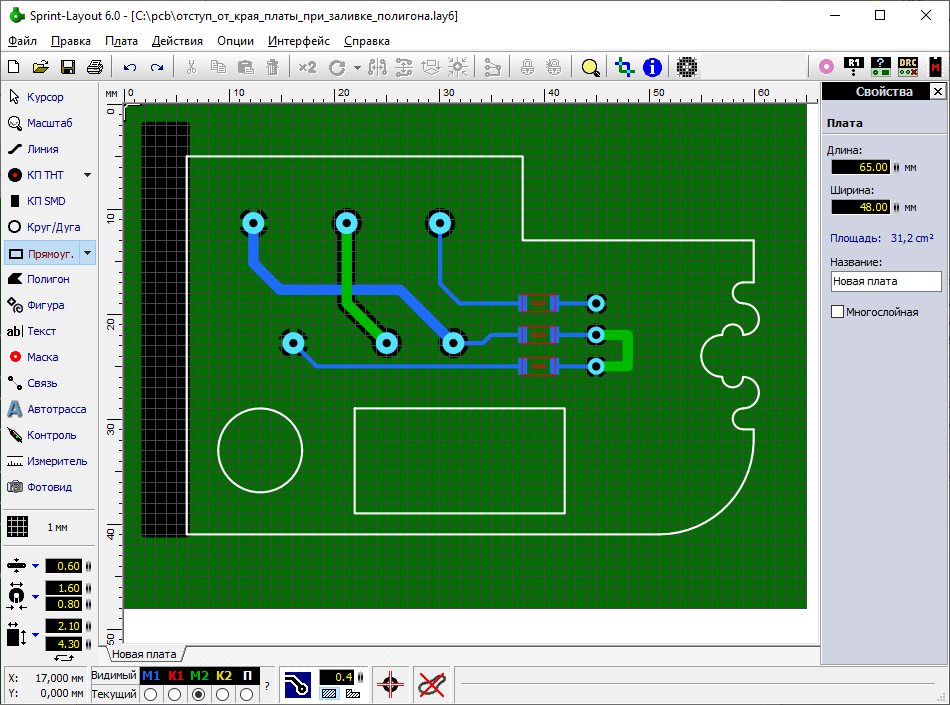Enable the Многослойная checkbox
This screenshot has width=950, height=705.
(x=837, y=312)
